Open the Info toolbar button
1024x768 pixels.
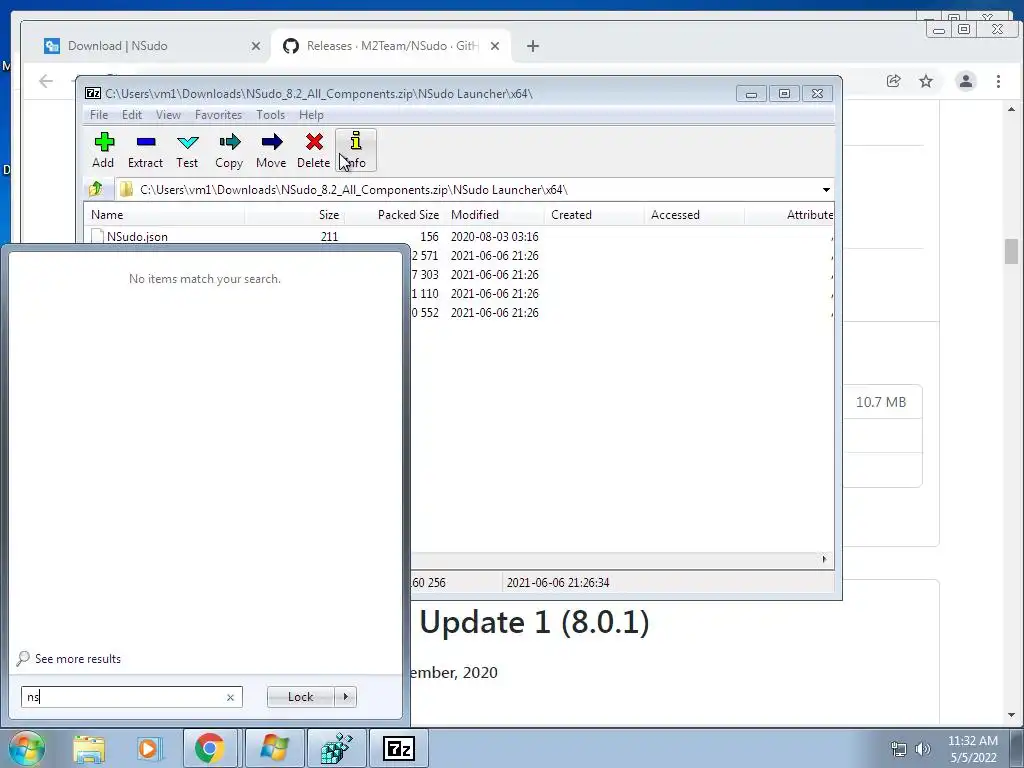click(x=356, y=150)
